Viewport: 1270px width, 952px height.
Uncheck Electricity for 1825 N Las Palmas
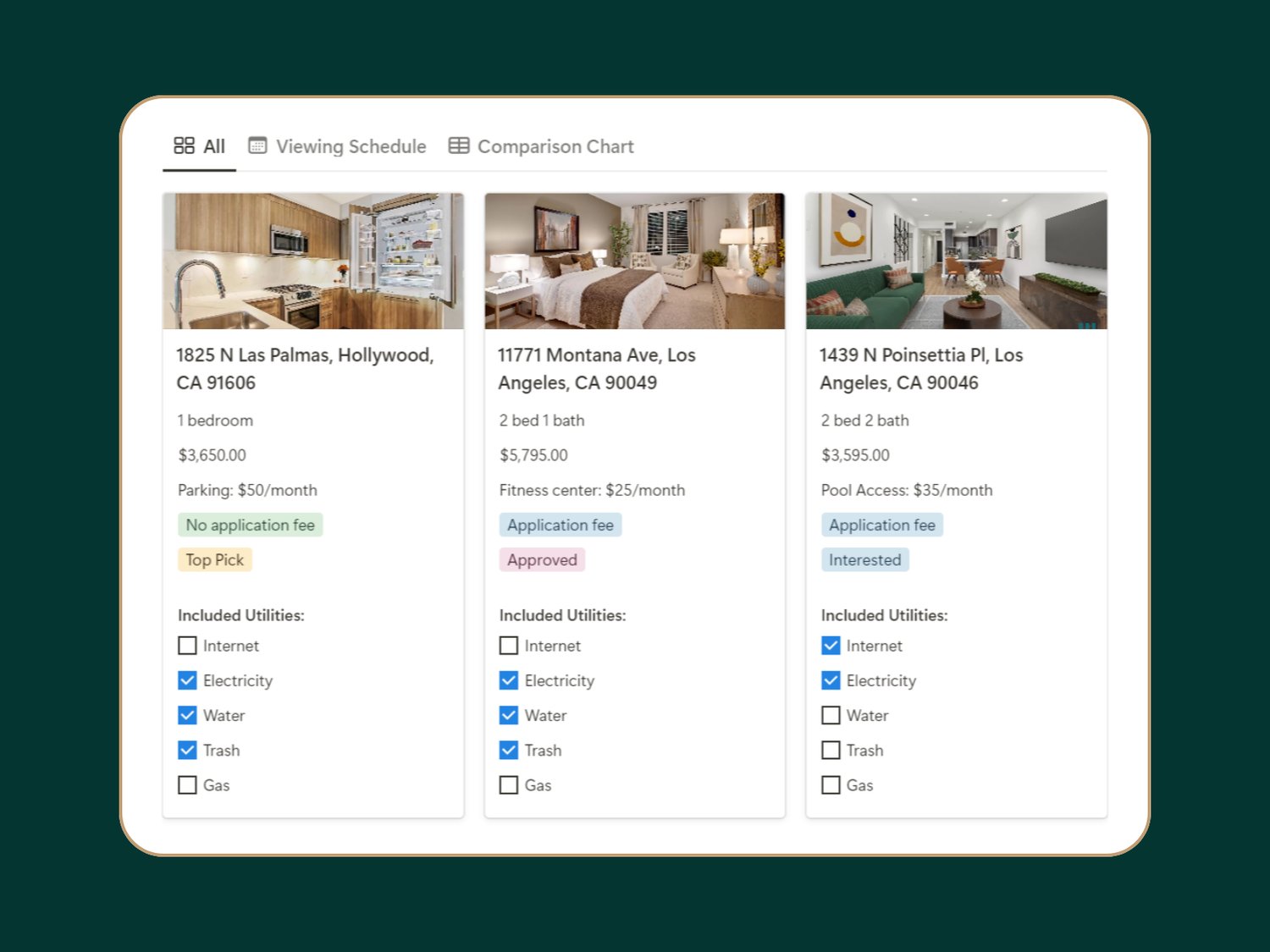[x=187, y=680]
